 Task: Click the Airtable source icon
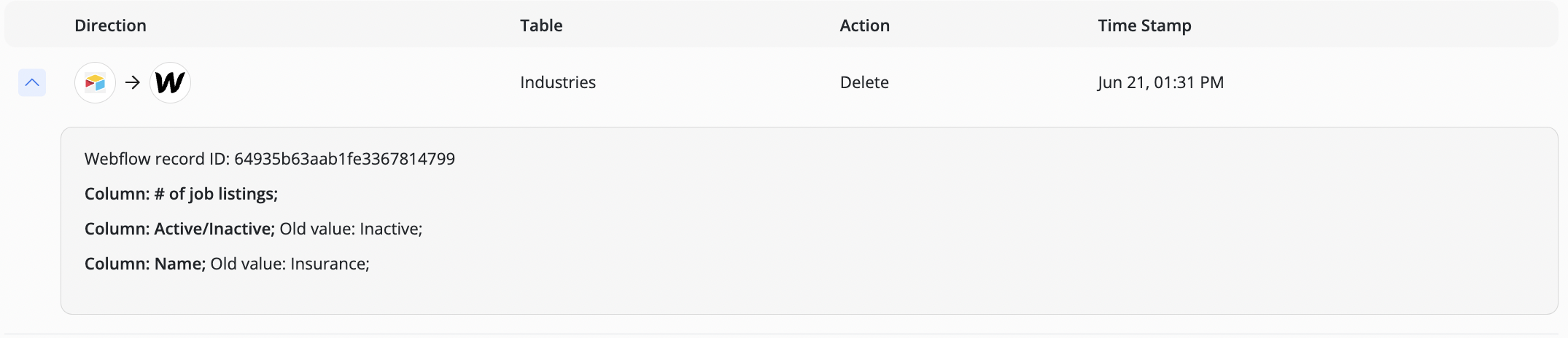(95, 82)
